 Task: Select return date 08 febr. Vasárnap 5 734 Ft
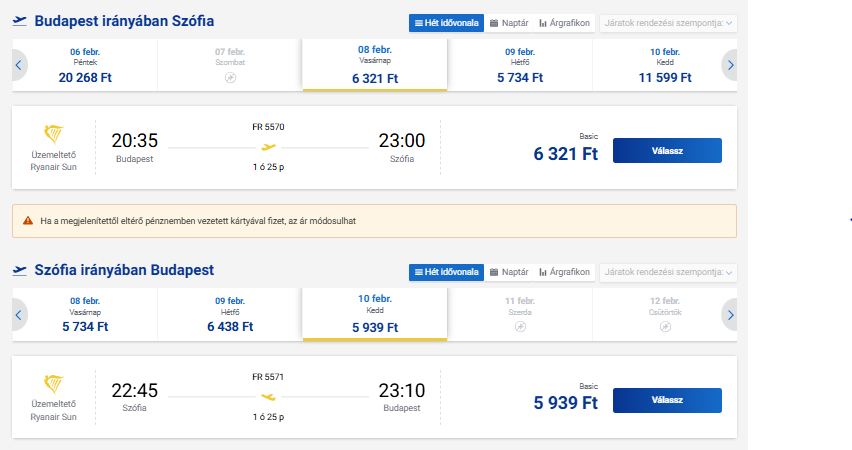pyautogui.click(x=85, y=314)
